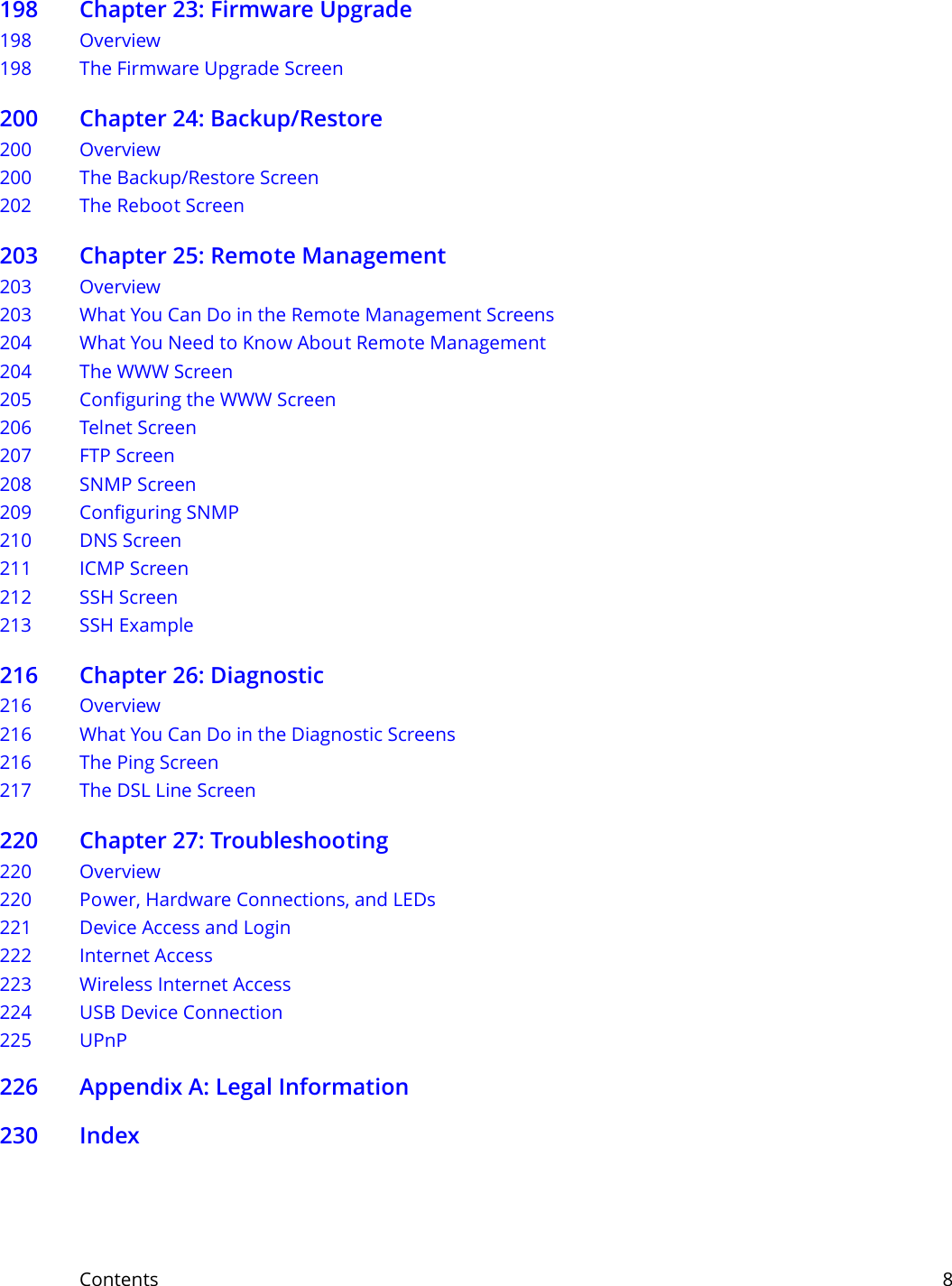The image size is (952, 1286).
Task: Open the SNMP Screen section
Action: (137, 485)
